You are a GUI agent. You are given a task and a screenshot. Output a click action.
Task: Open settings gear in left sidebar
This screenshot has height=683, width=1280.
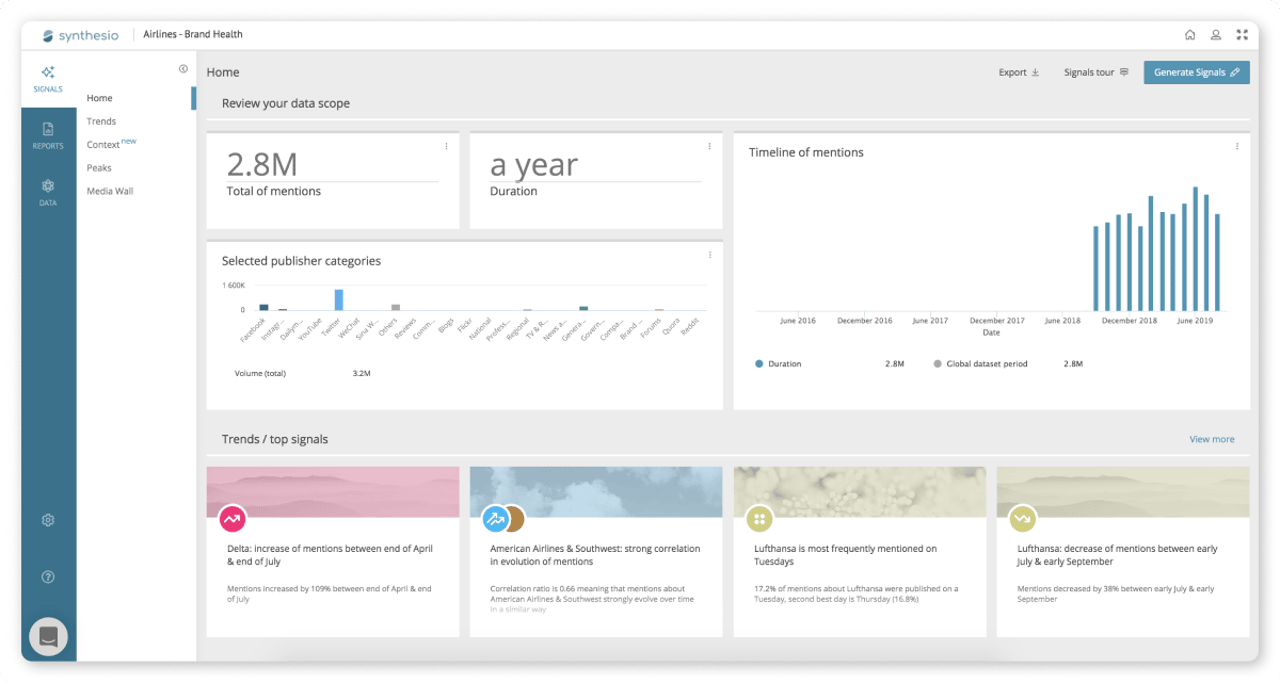(48, 520)
